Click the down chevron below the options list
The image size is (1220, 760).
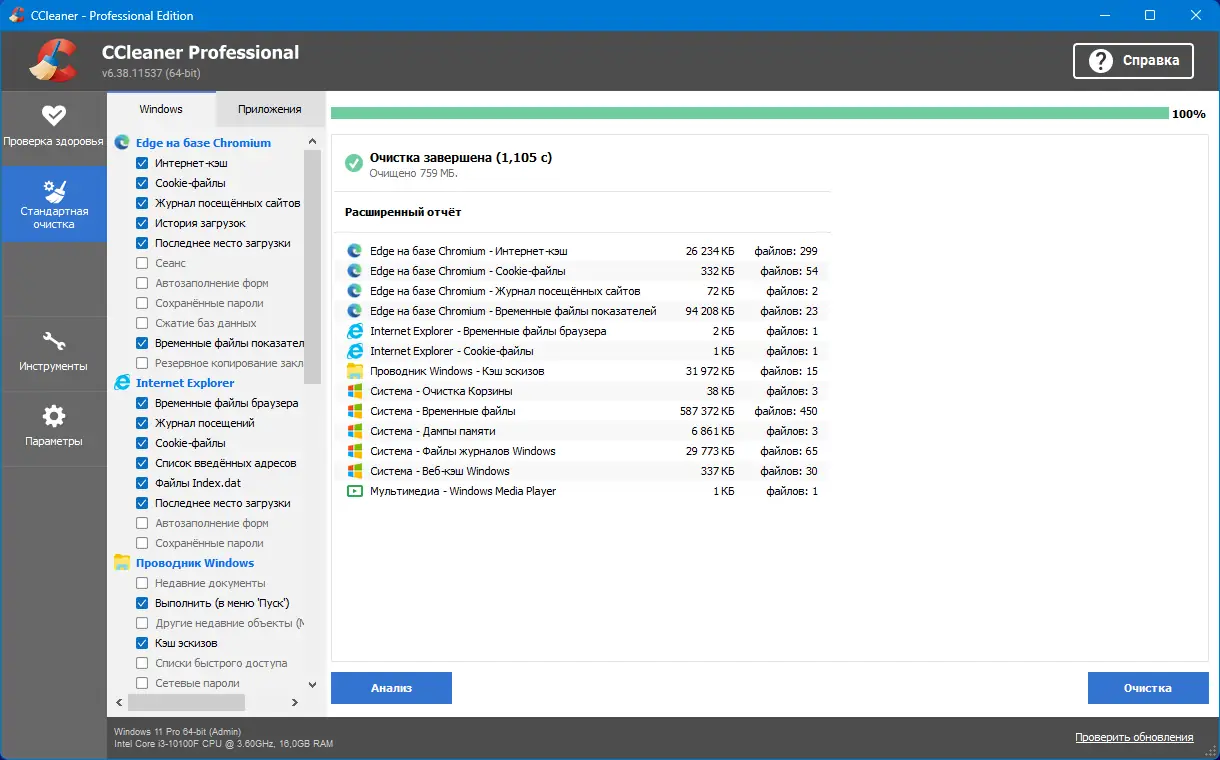point(312,684)
